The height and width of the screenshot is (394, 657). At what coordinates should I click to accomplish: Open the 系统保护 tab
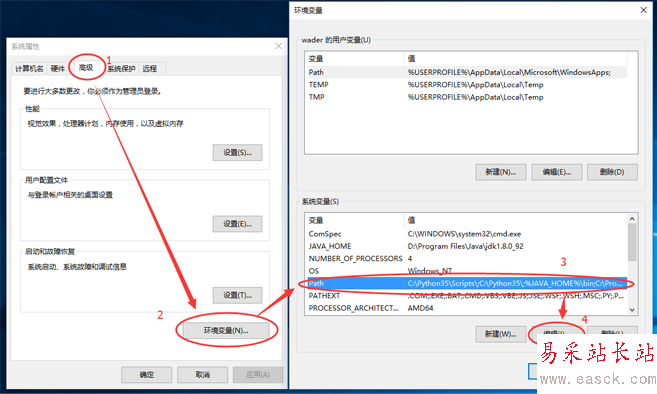[122, 68]
